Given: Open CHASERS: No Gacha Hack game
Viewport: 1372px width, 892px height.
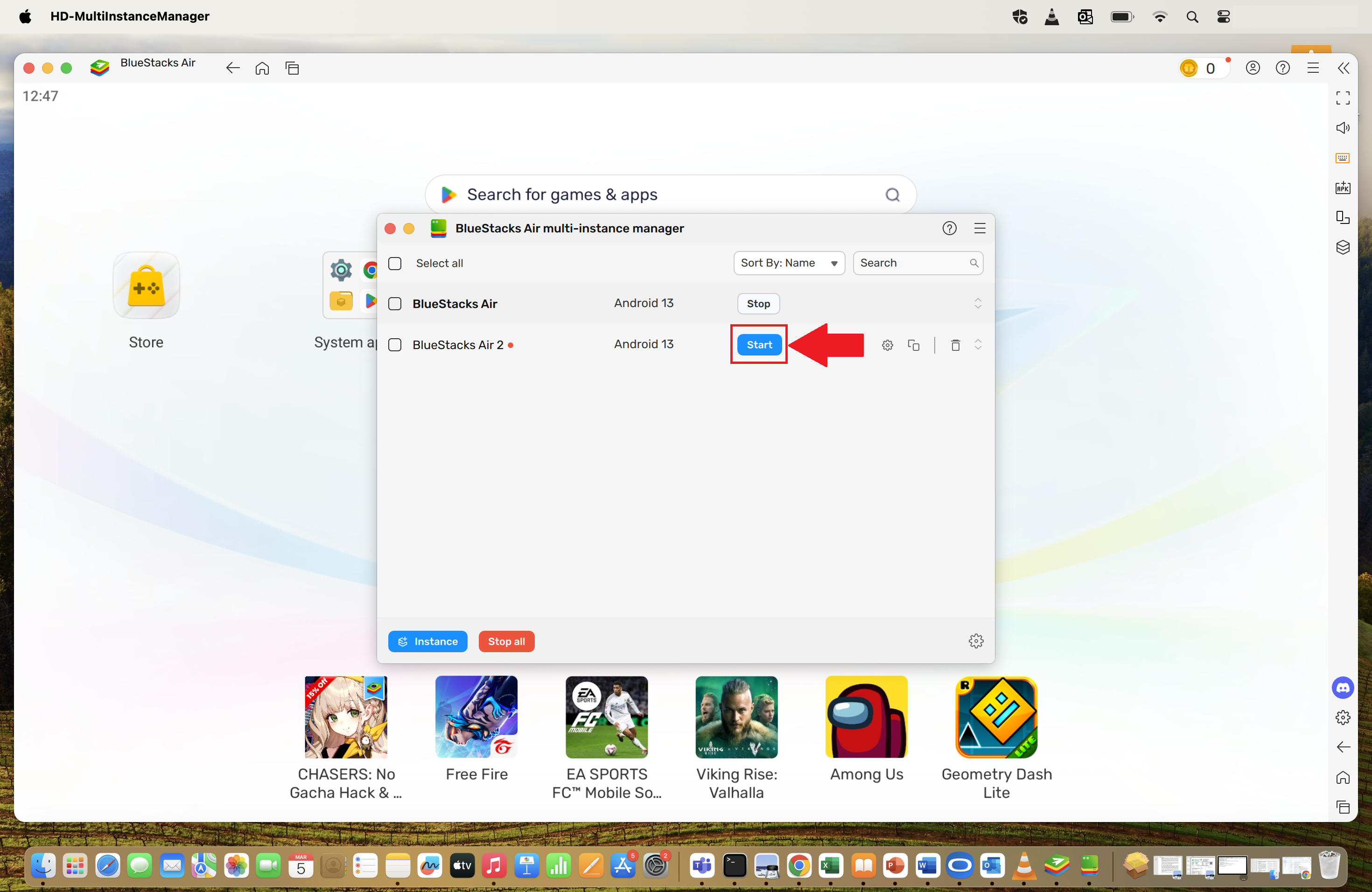Looking at the screenshot, I should pyautogui.click(x=346, y=718).
